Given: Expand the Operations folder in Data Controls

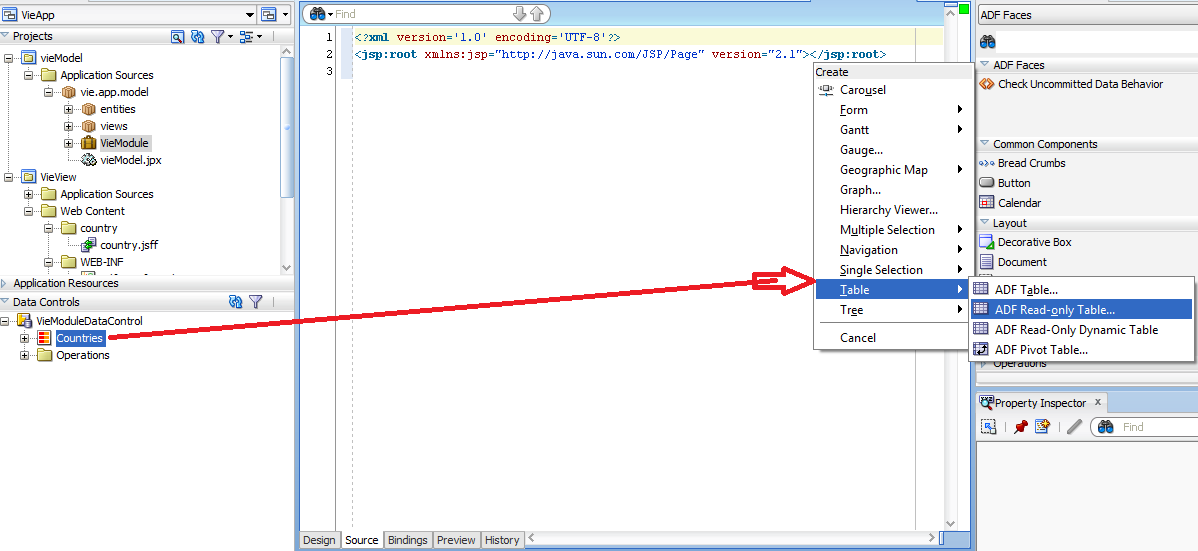Looking at the screenshot, I should tap(24, 355).
